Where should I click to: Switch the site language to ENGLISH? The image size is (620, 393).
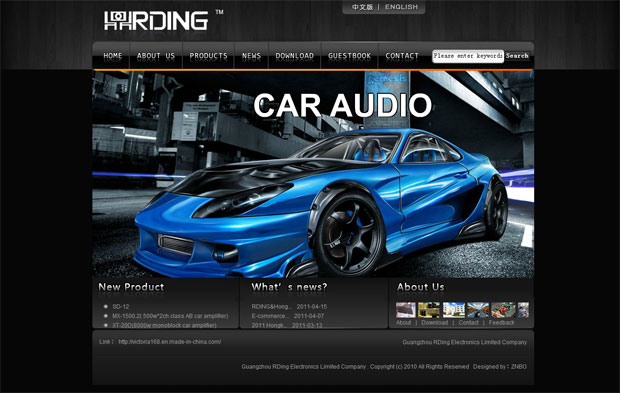tap(401, 7)
